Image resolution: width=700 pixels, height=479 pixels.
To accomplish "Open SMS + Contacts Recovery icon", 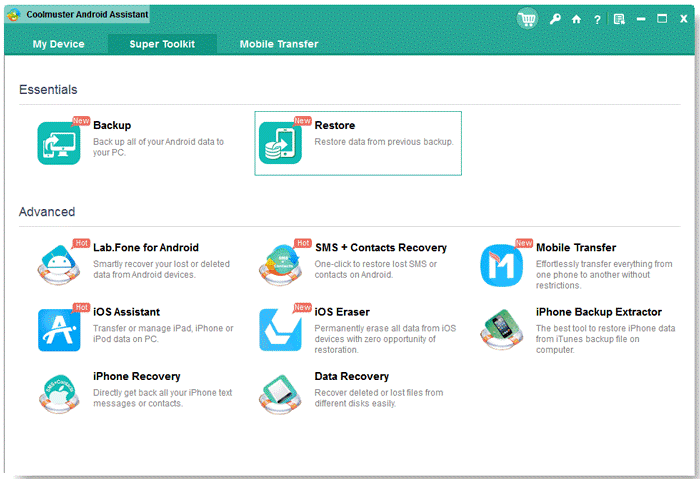I will 280,265.
